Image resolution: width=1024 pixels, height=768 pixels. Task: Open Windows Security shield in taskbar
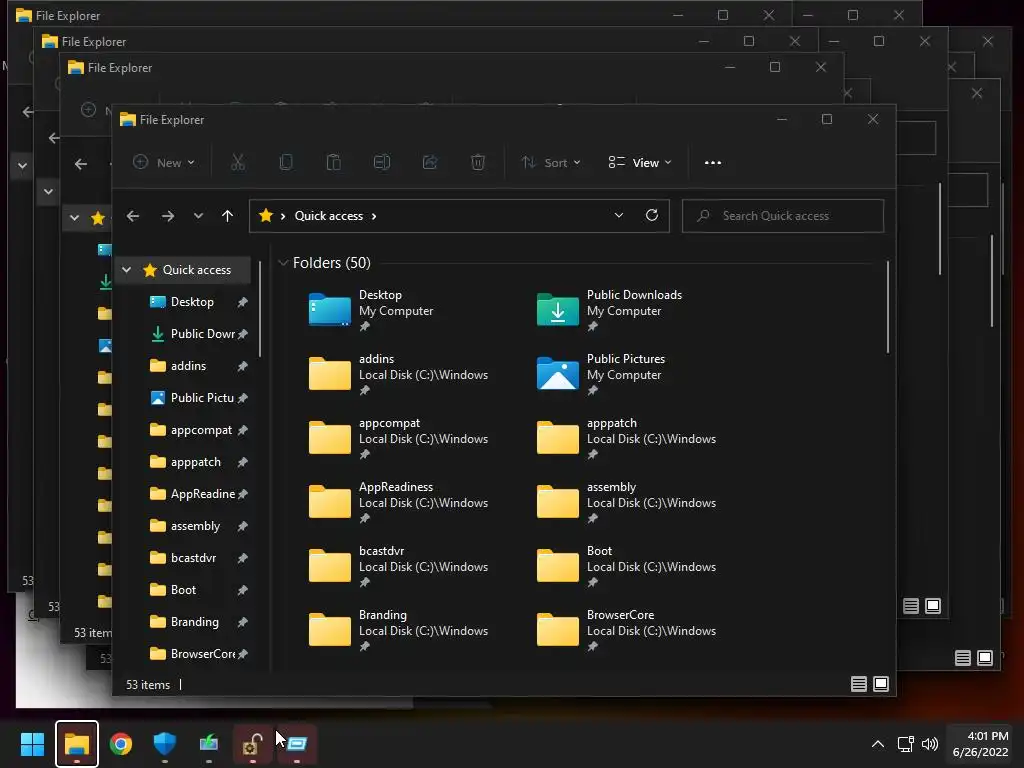coord(165,743)
